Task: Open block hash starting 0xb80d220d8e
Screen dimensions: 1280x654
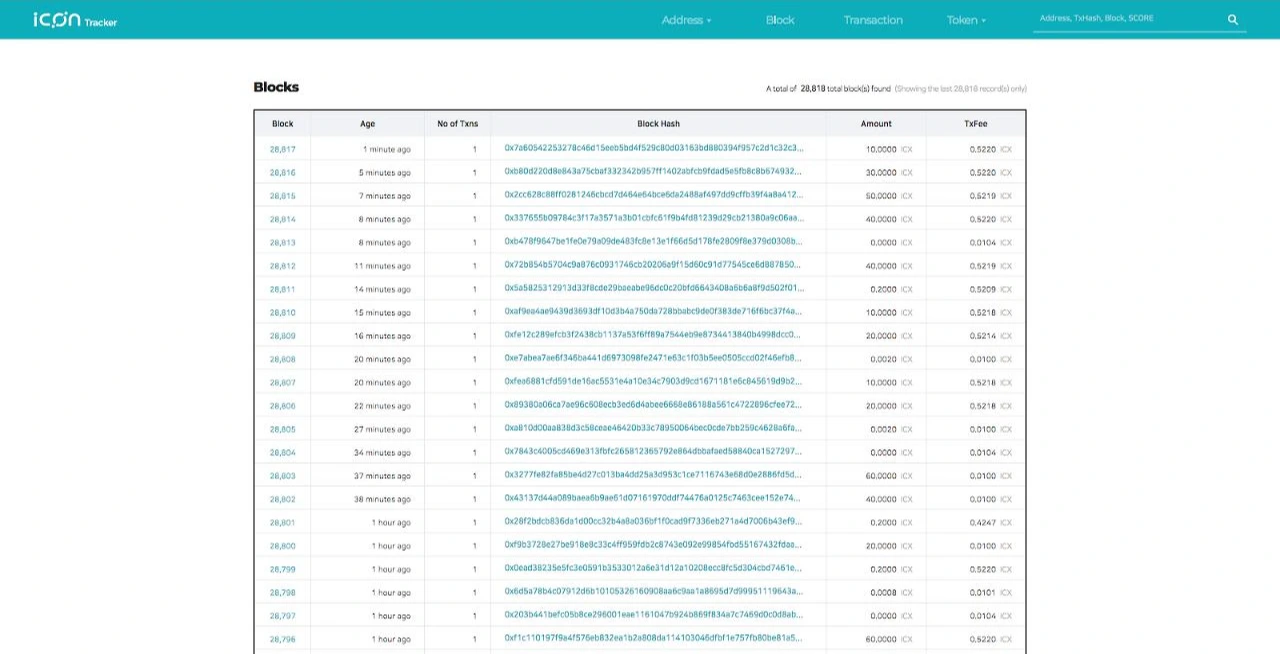Action: pyautogui.click(x=653, y=171)
